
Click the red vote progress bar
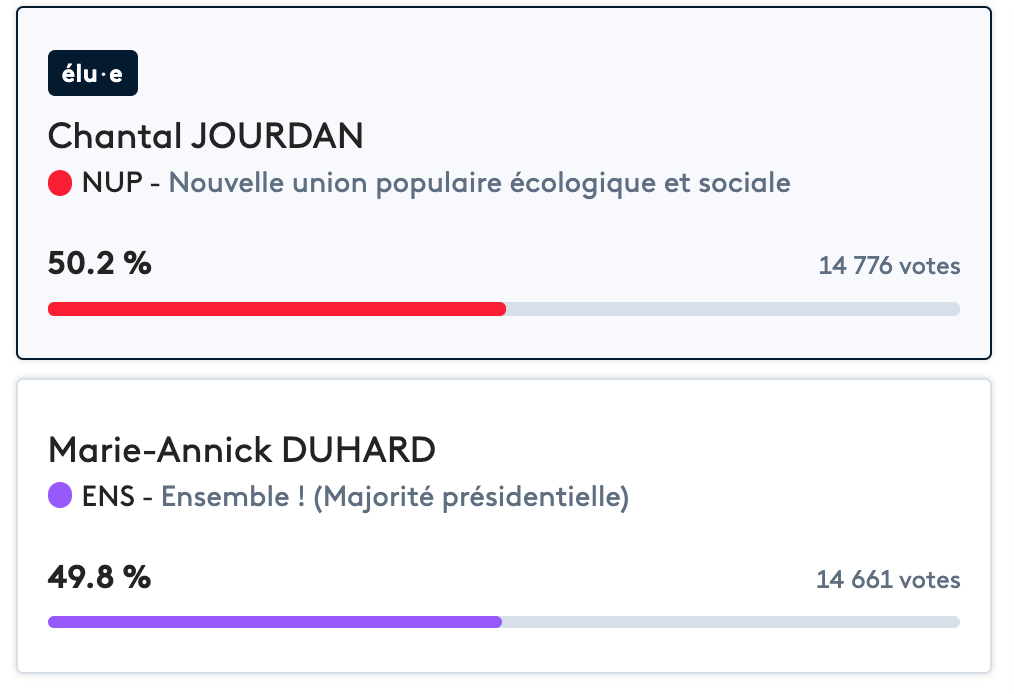click(277, 309)
